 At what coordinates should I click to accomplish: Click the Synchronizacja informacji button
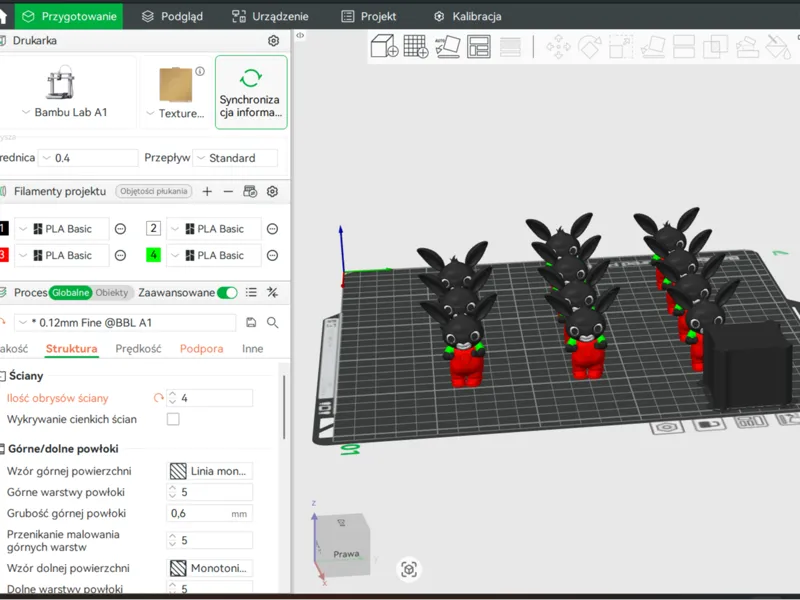coord(251,92)
